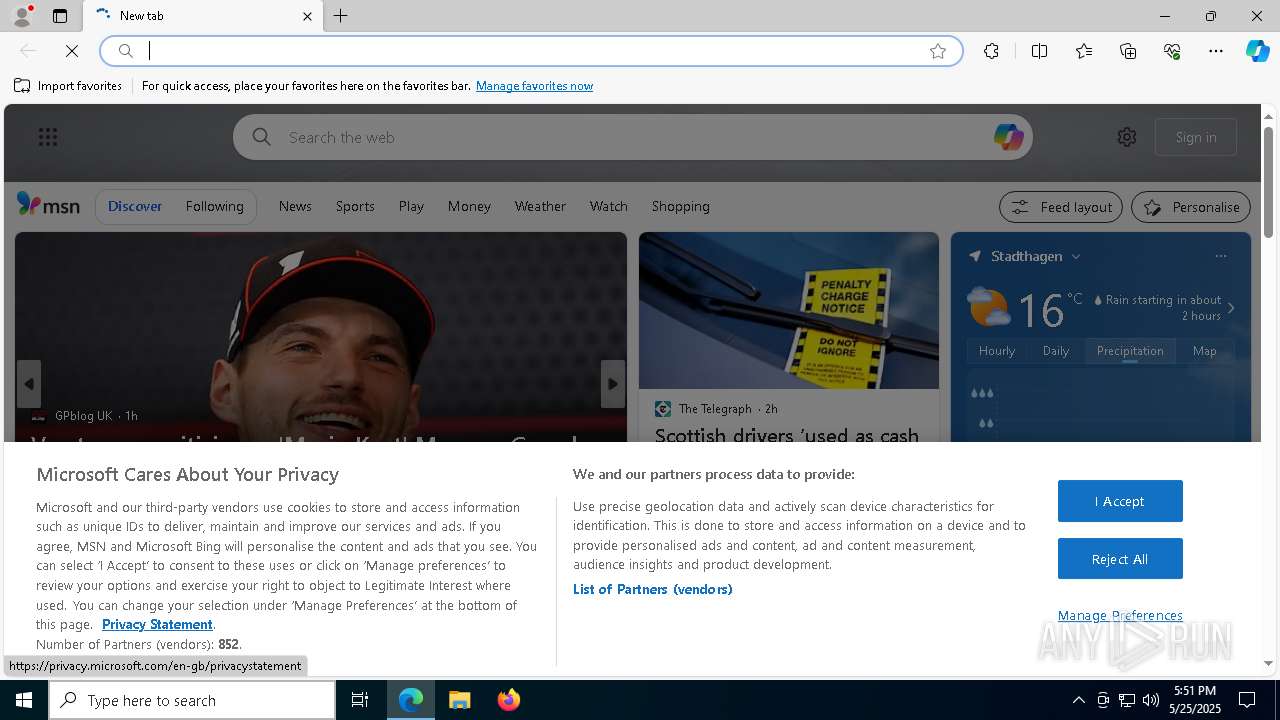Select the Daily weather tab
The image size is (1280, 720).
1056,351
